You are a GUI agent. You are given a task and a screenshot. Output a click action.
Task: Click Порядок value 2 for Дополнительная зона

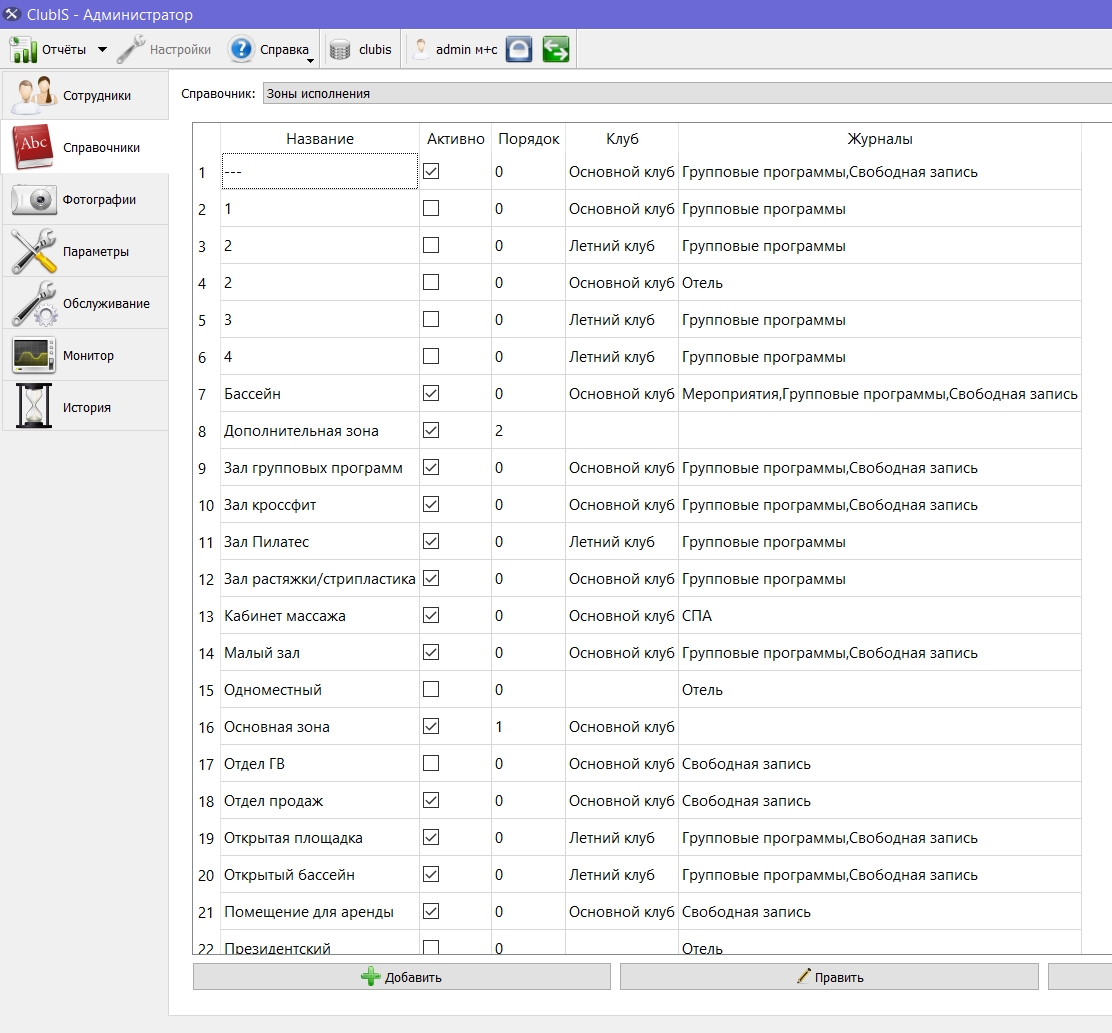point(528,430)
